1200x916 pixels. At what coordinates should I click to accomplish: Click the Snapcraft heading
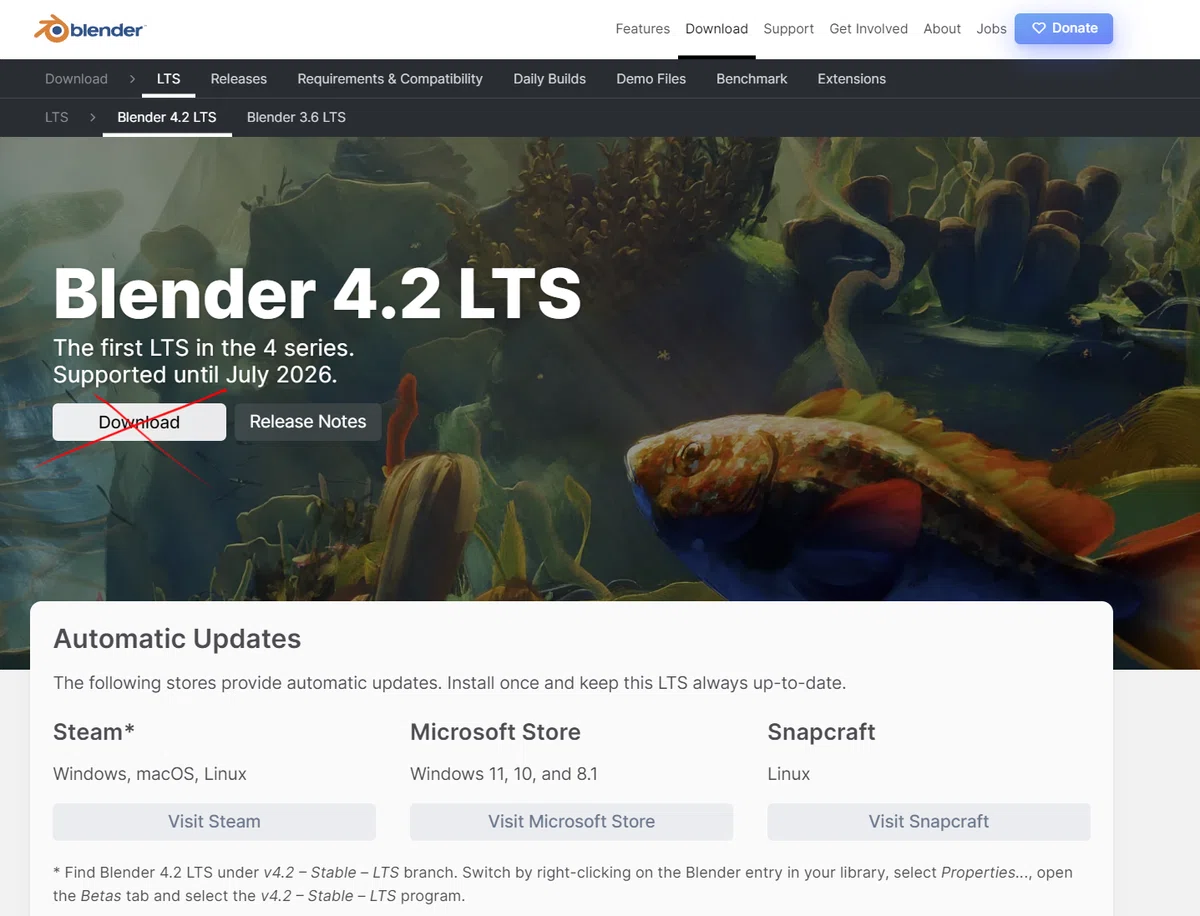pyautogui.click(x=821, y=732)
